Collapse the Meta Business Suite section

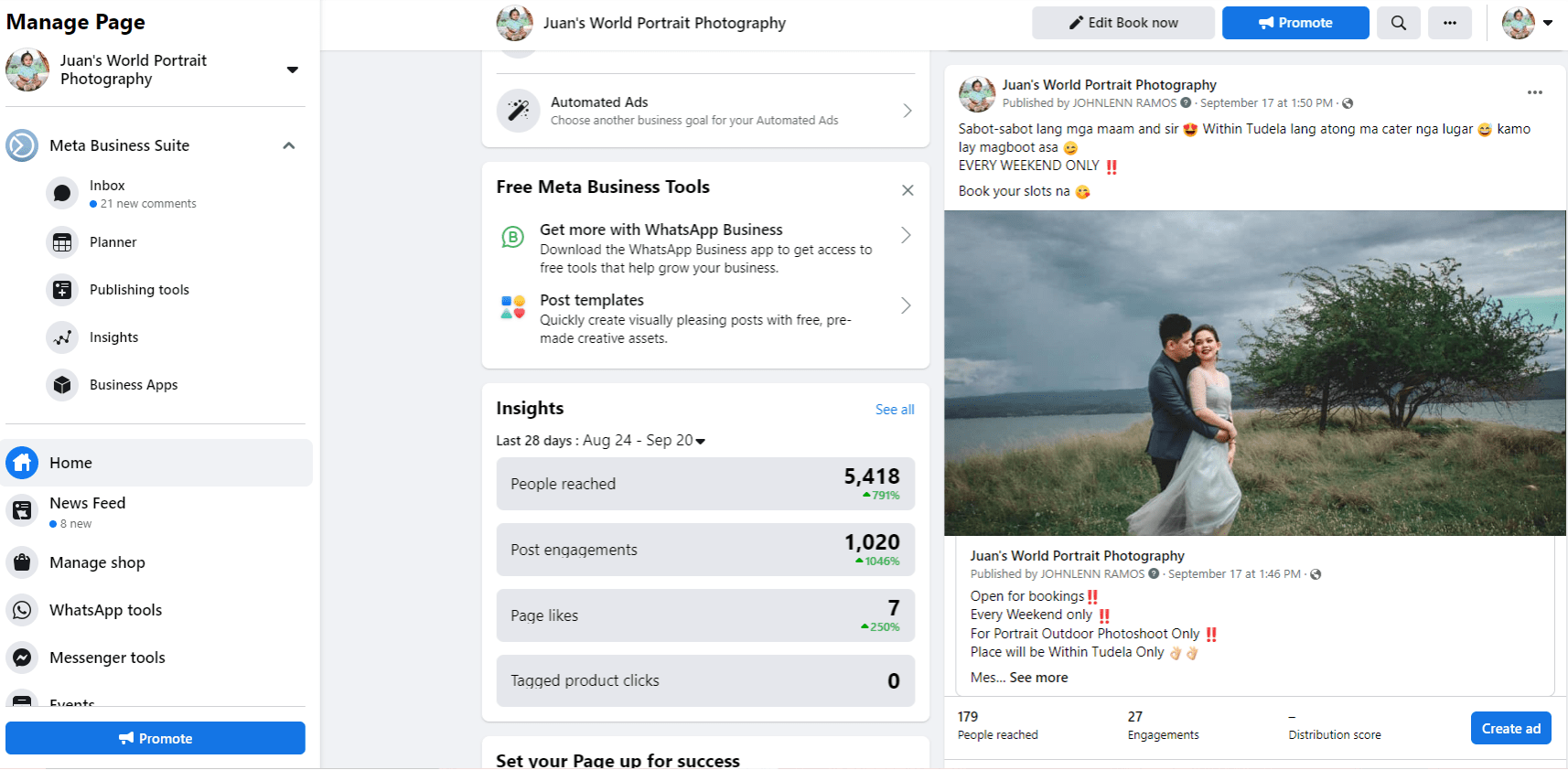289,145
